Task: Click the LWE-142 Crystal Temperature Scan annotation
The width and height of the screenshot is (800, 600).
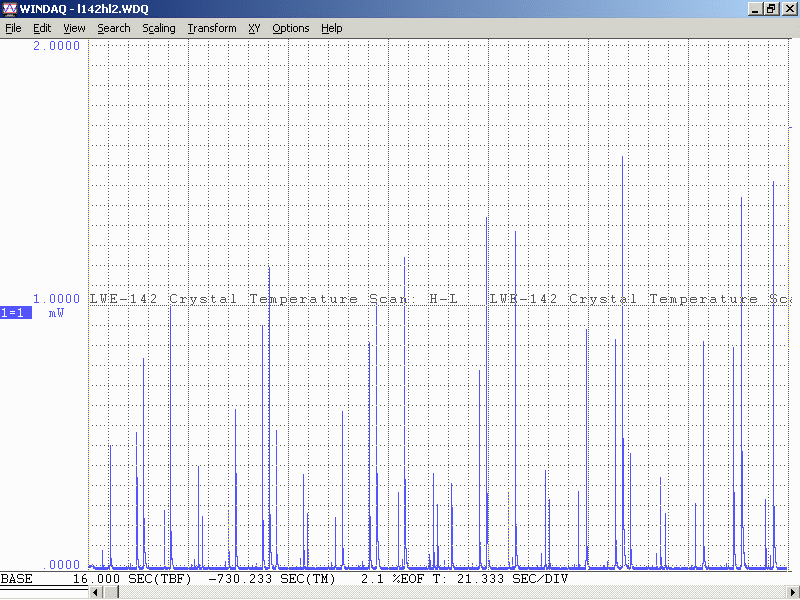Action: coord(272,299)
